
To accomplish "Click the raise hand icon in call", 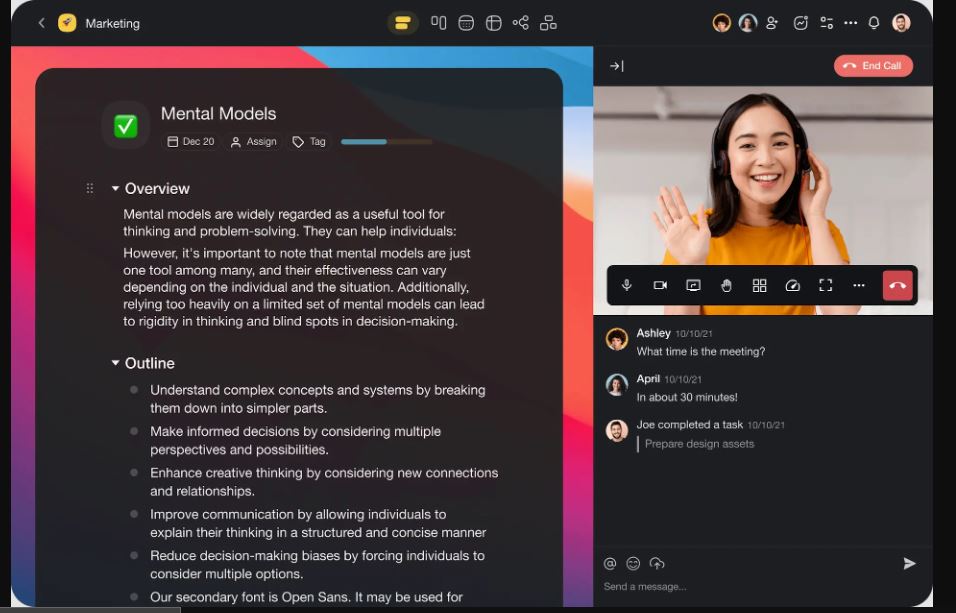I will pos(727,286).
